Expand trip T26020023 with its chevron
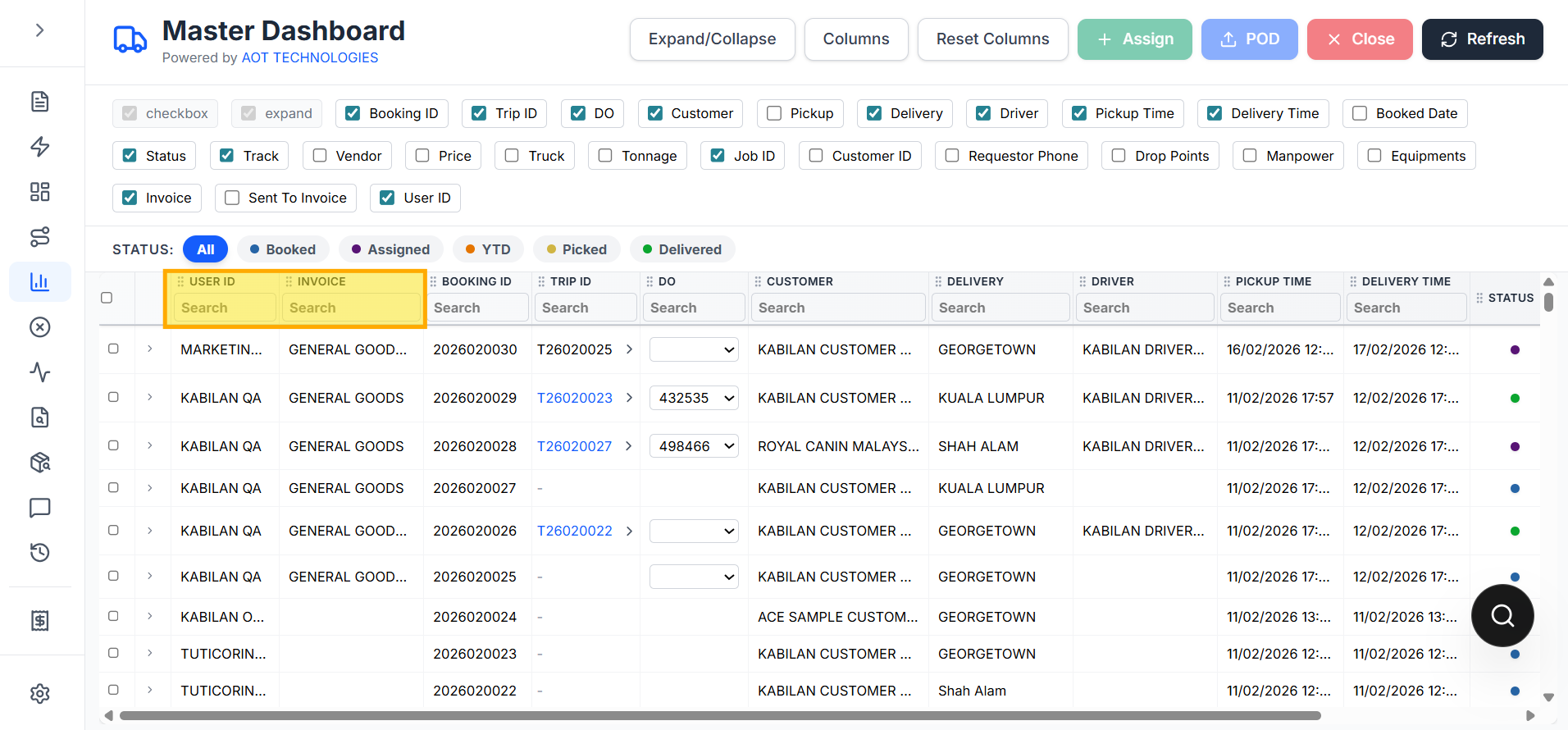This screenshot has width=1568, height=730. [x=629, y=398]
